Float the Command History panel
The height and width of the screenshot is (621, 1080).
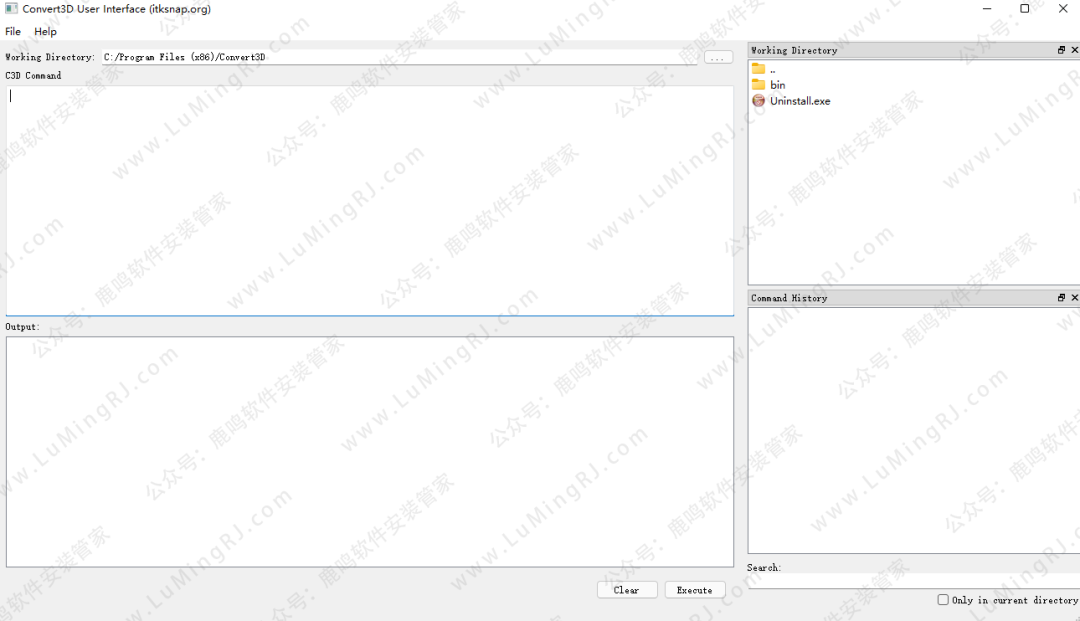click(x=1061, y=297)
